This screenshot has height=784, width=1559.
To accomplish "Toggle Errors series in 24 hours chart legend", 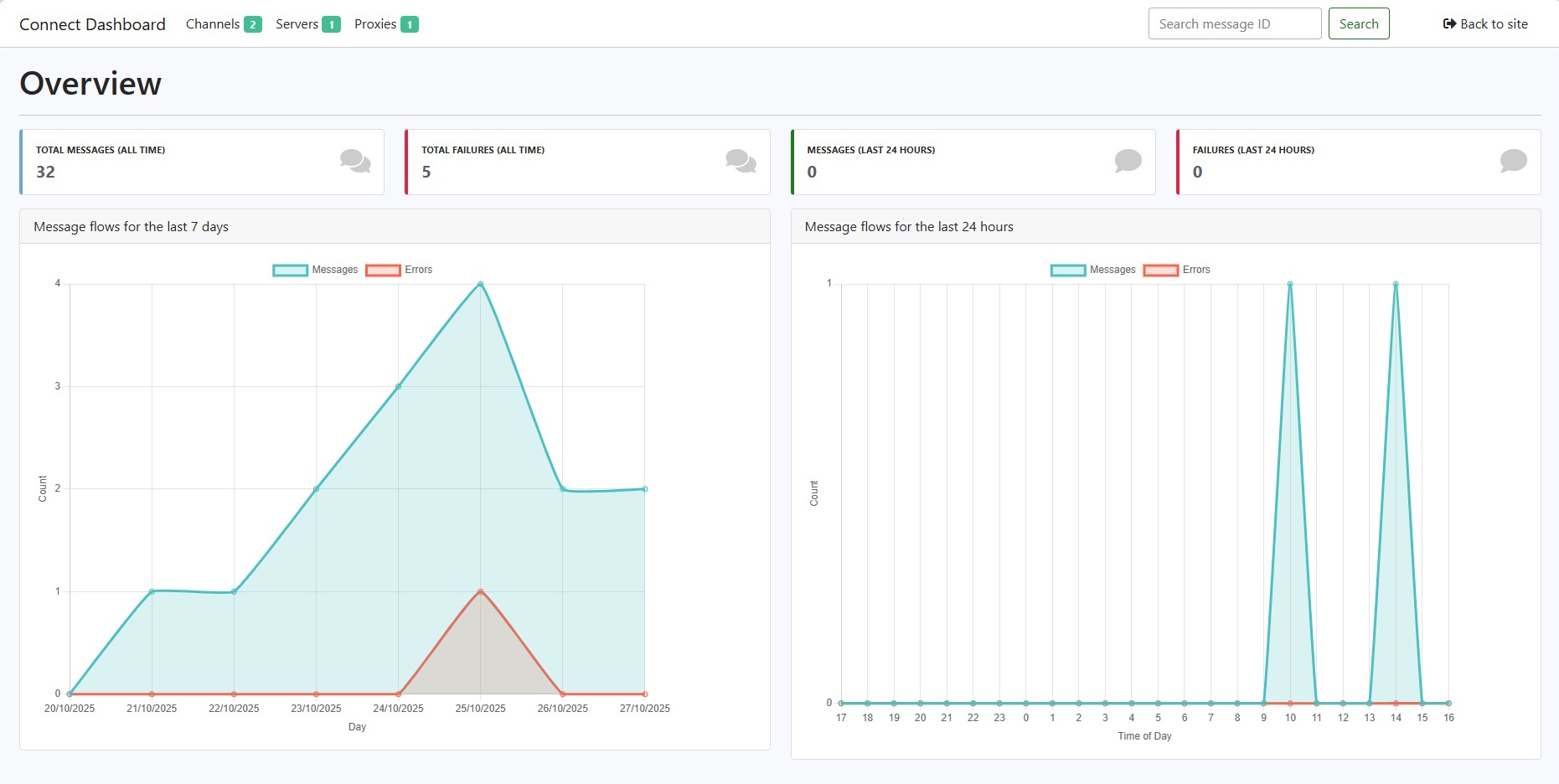I will [x=1177, y=270].
